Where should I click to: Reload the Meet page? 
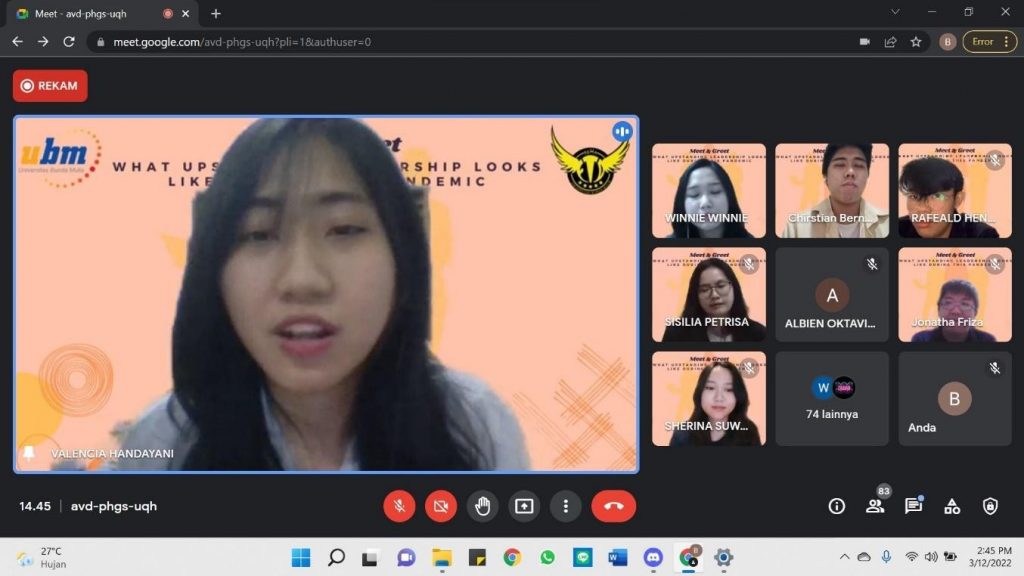coord(69,42)
